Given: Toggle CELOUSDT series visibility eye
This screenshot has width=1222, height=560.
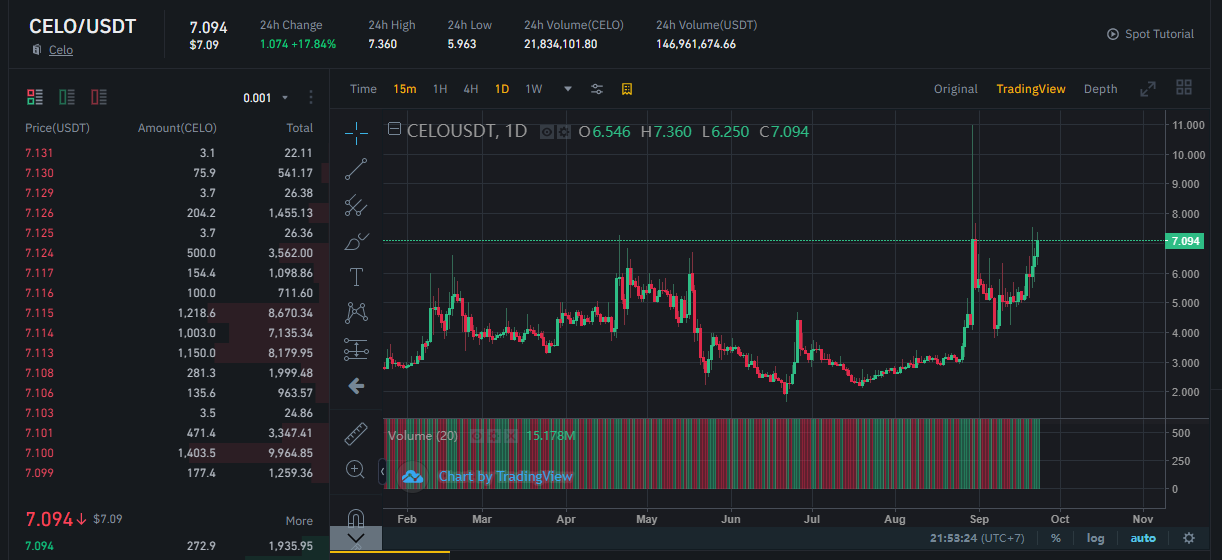Looking at the screenshot, I should point(547,131).
